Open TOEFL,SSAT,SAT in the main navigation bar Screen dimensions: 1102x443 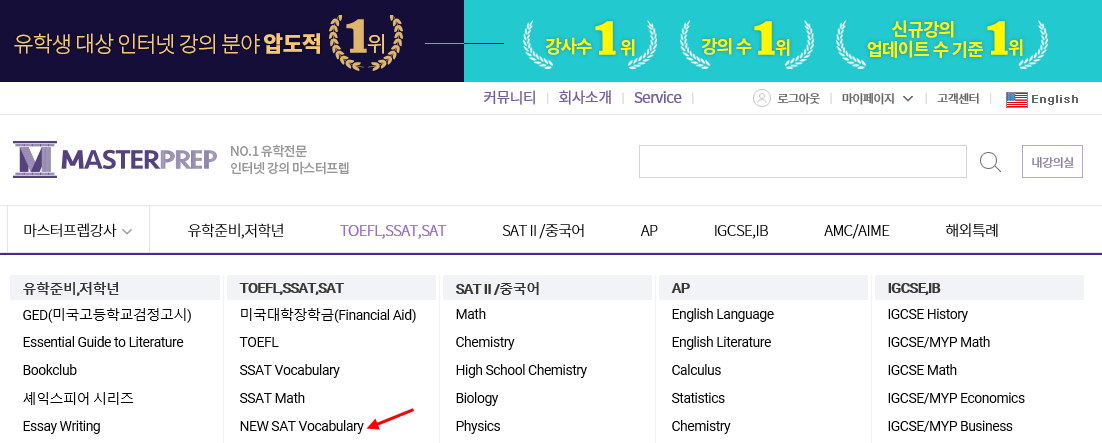click(393, 230)
